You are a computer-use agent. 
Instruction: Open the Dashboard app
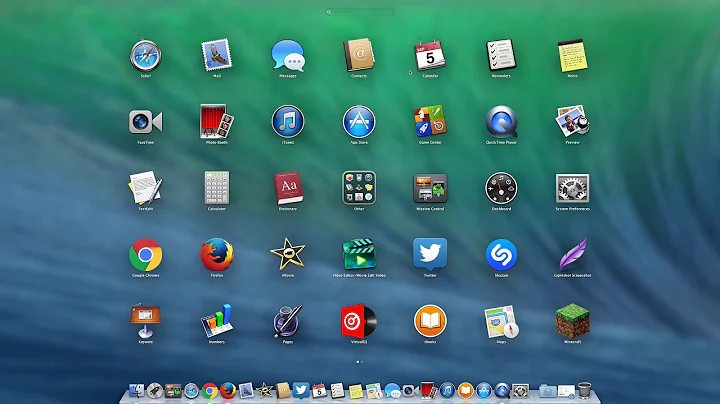coord(501,188)
